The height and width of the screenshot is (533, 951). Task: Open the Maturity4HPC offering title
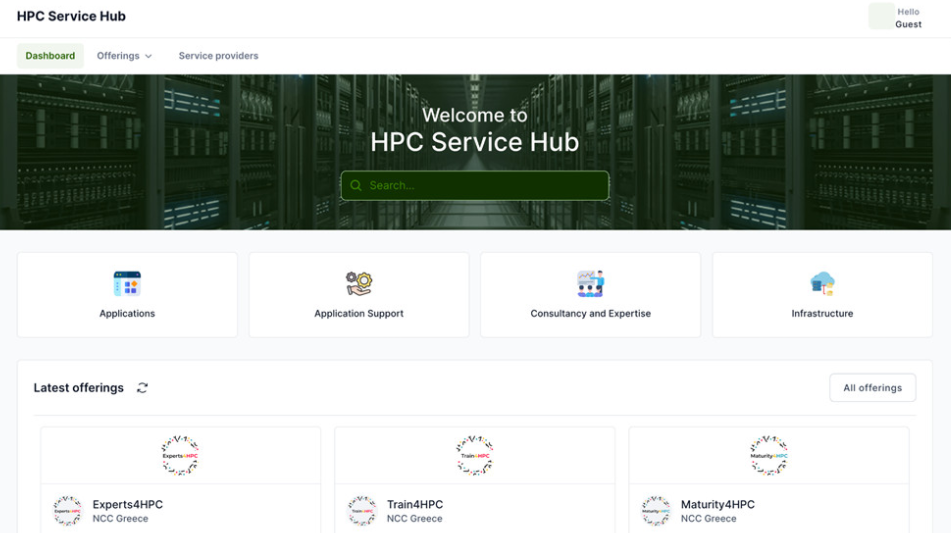pyautogui.click(x=717, y=505)
